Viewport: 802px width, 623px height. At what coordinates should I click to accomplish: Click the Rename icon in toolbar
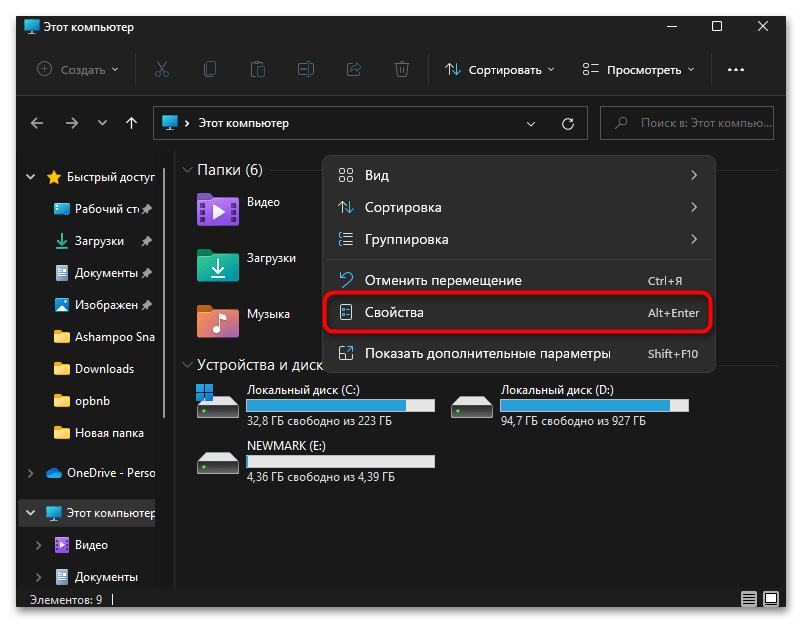tap(306, 69)
